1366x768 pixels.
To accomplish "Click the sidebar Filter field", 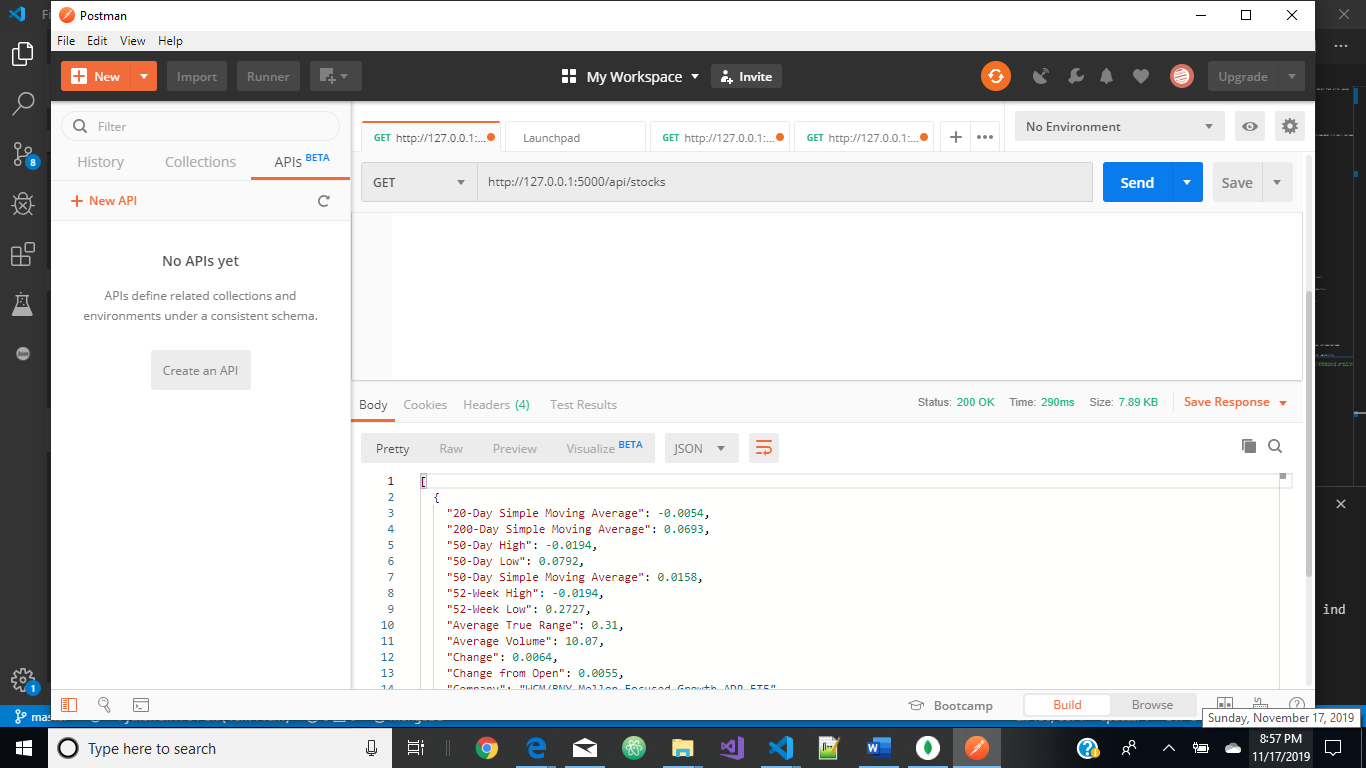I will [200, 126].
